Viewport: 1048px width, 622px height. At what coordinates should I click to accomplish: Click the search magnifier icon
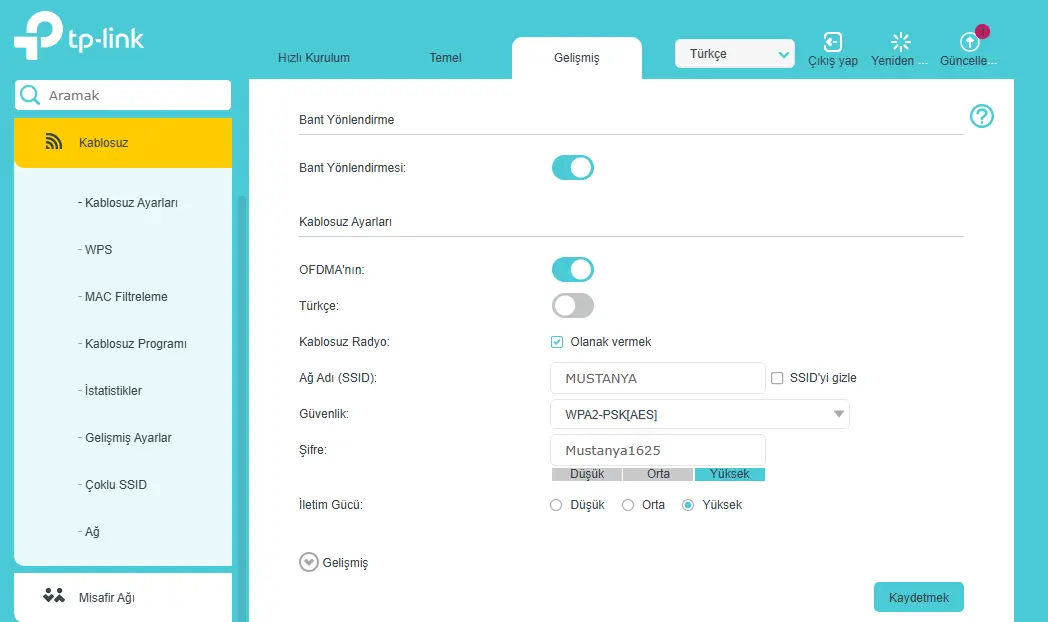[x=30, y=95]
